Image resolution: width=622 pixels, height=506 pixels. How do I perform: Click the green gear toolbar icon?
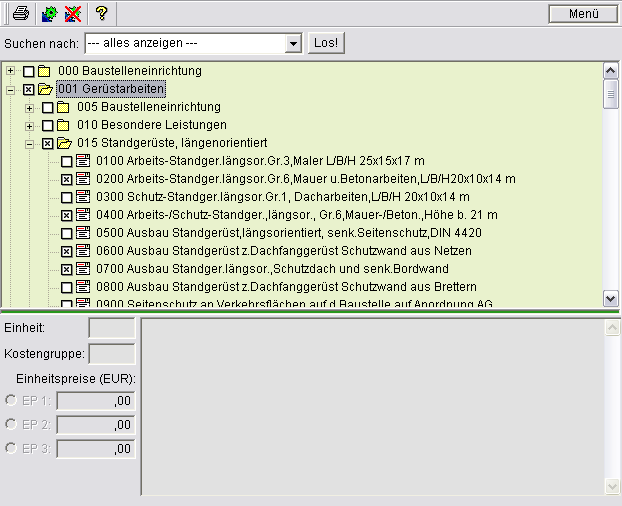click(x=50, y=14)
